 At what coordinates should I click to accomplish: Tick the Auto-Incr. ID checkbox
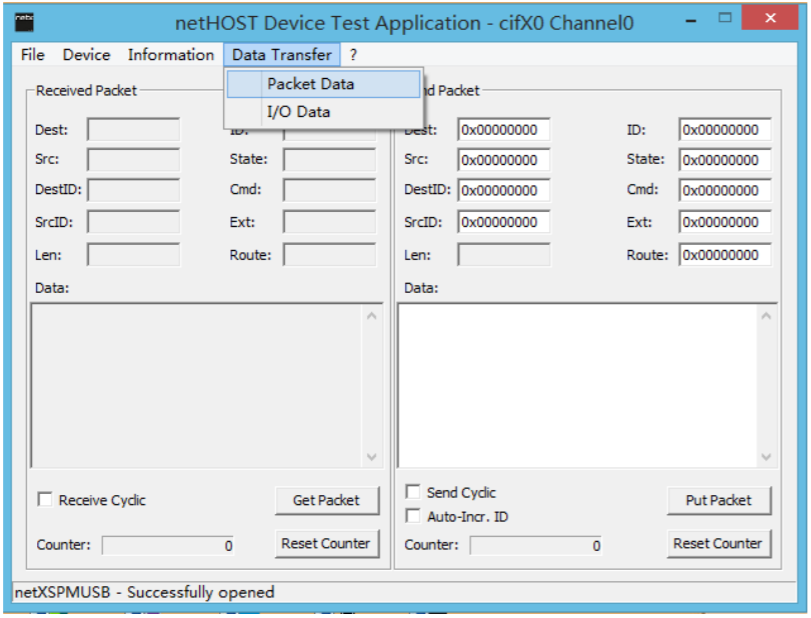click(x=413, y=516)
